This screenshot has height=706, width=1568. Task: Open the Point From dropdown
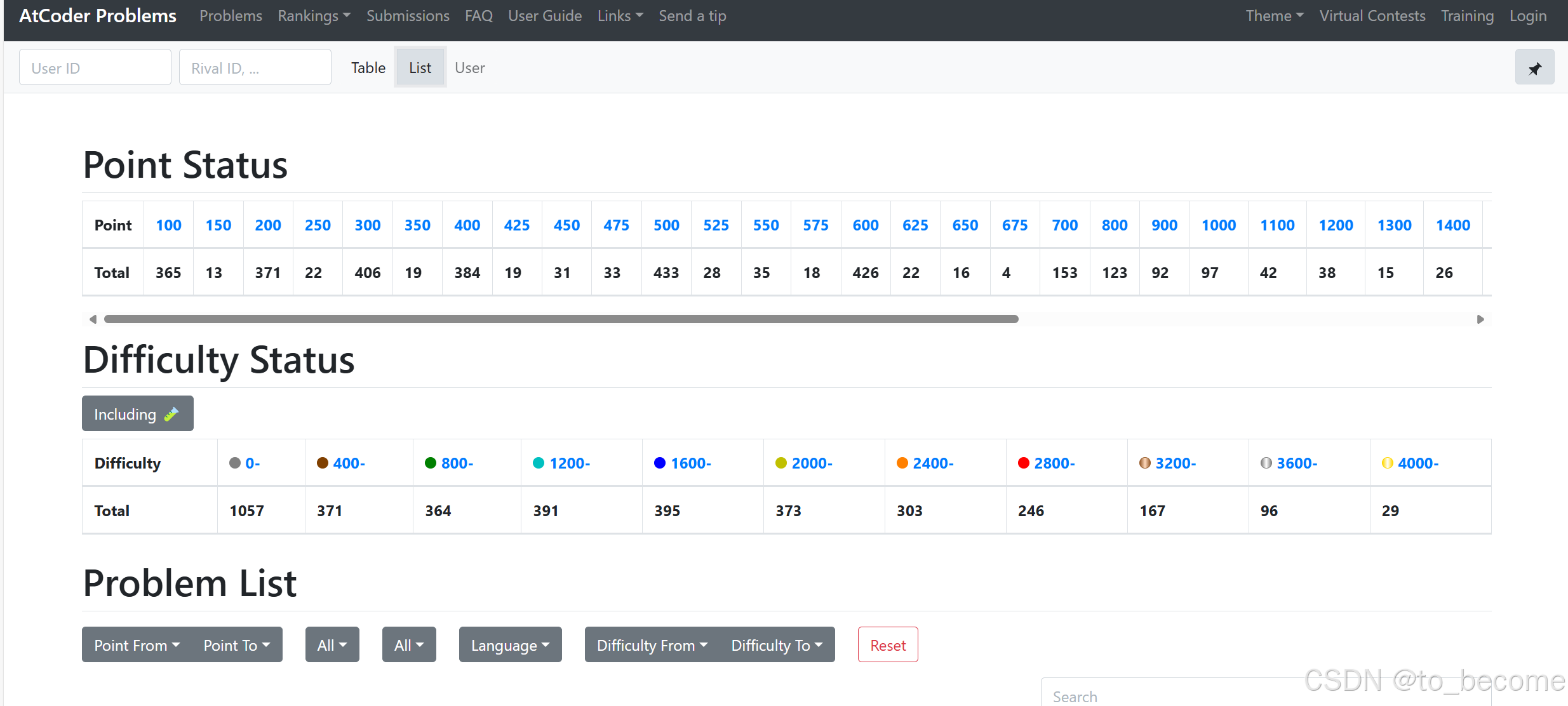click(137, 645)
